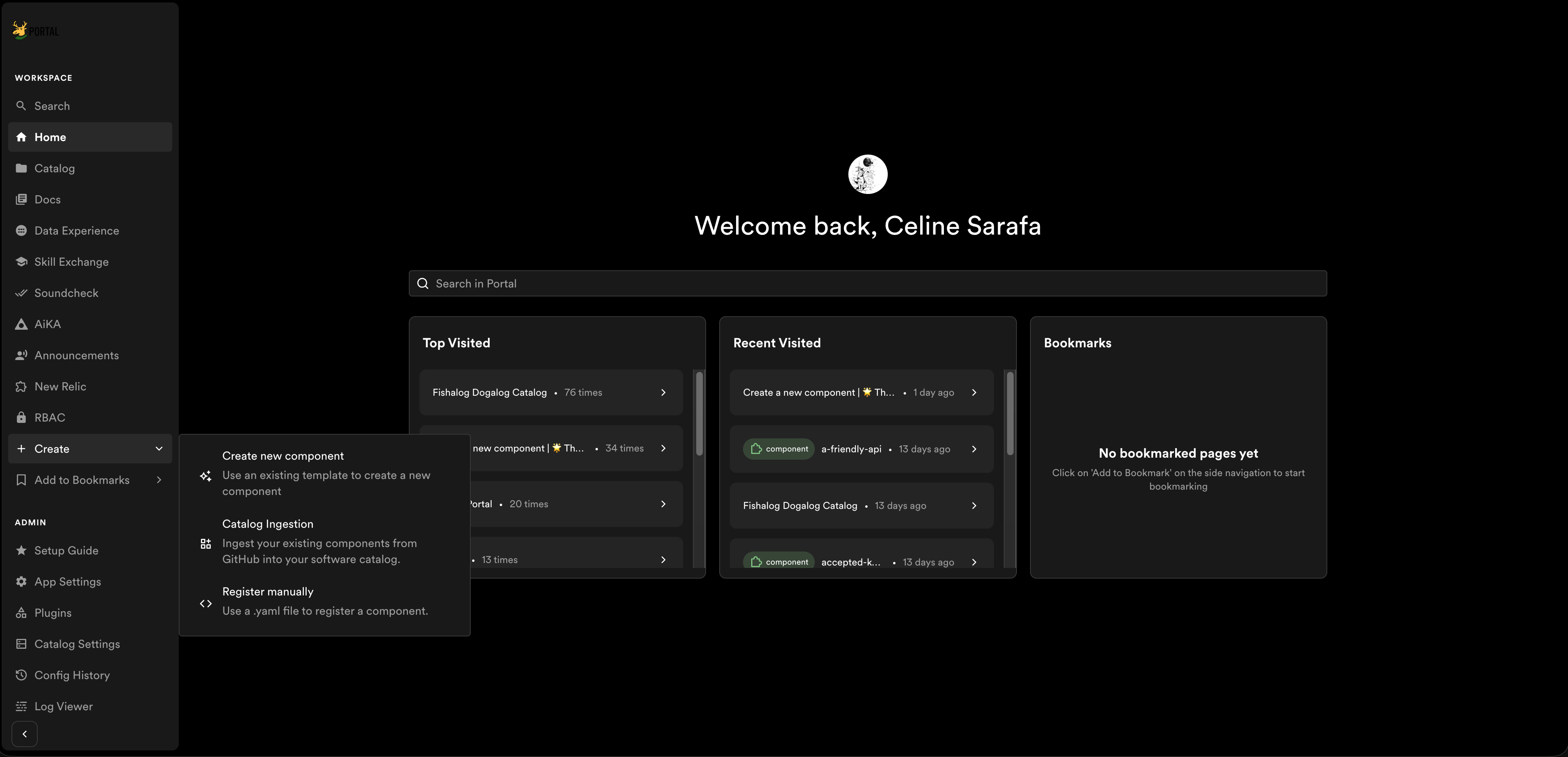1568x757 pixels.
Task: Open Docs via its sidebar icon
Action: point(21,199)
